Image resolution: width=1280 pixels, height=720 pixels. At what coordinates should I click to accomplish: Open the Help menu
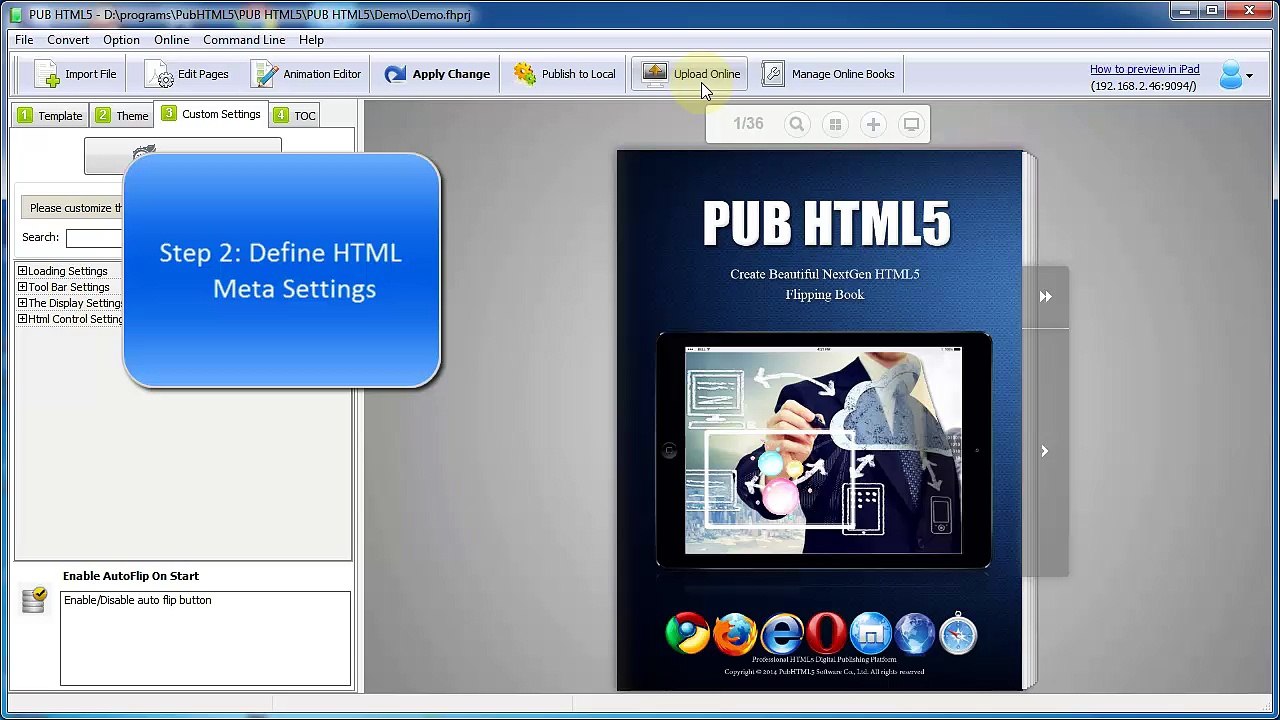point(311,40)
